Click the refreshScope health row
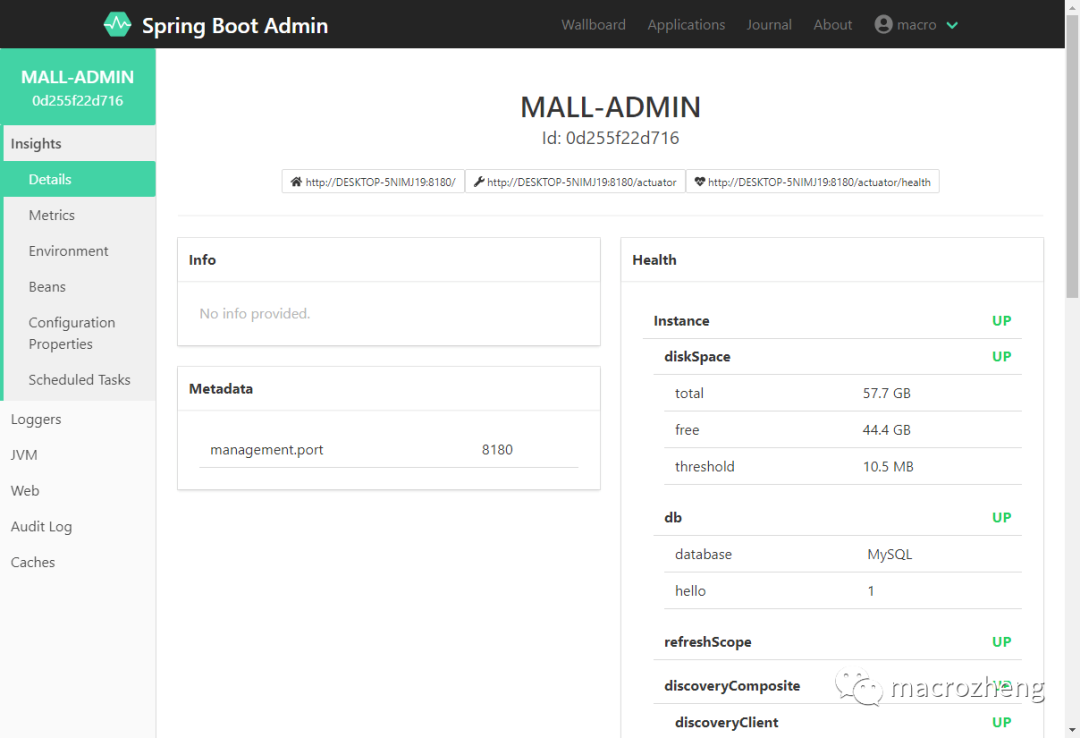Image resolution: width=1080 pixels, height=738 pixels. click(838, 642)
